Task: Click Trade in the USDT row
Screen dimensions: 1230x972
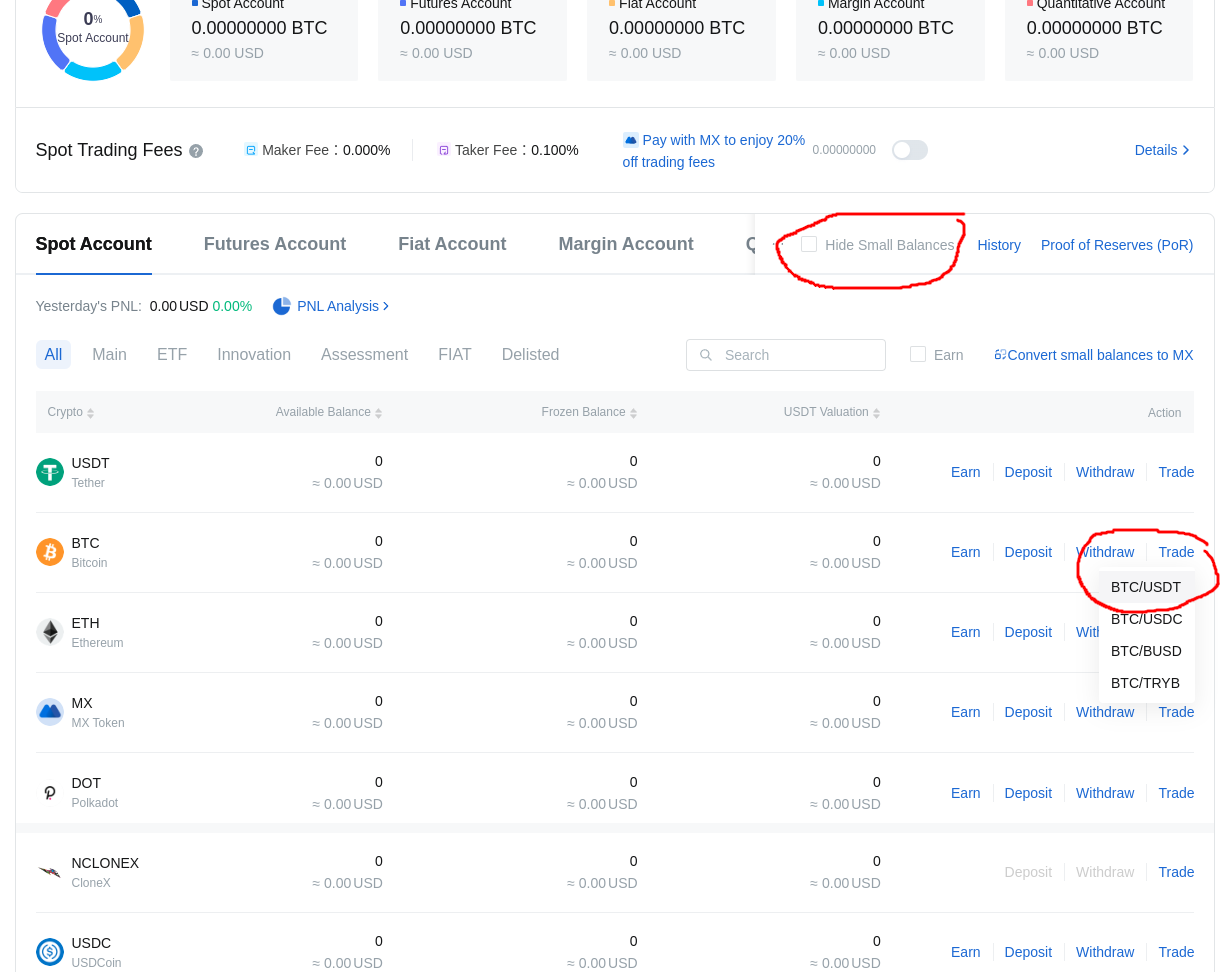Action: 1176,472
